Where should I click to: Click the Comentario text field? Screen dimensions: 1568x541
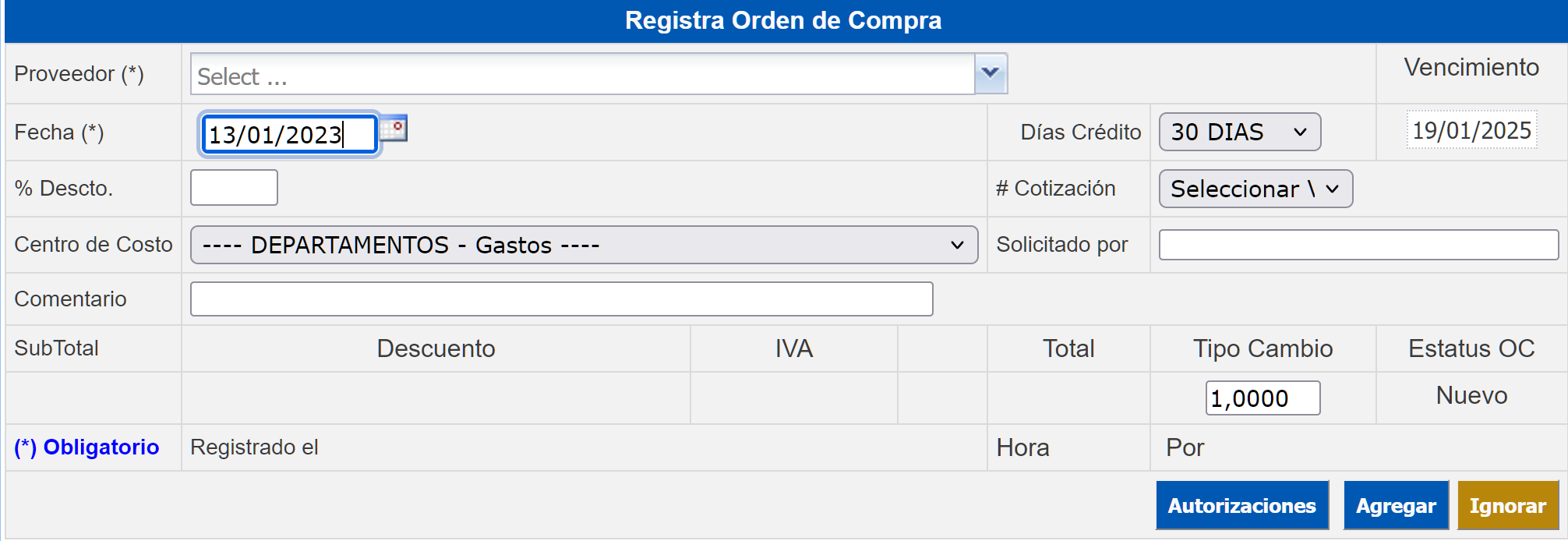coord(561,299)
